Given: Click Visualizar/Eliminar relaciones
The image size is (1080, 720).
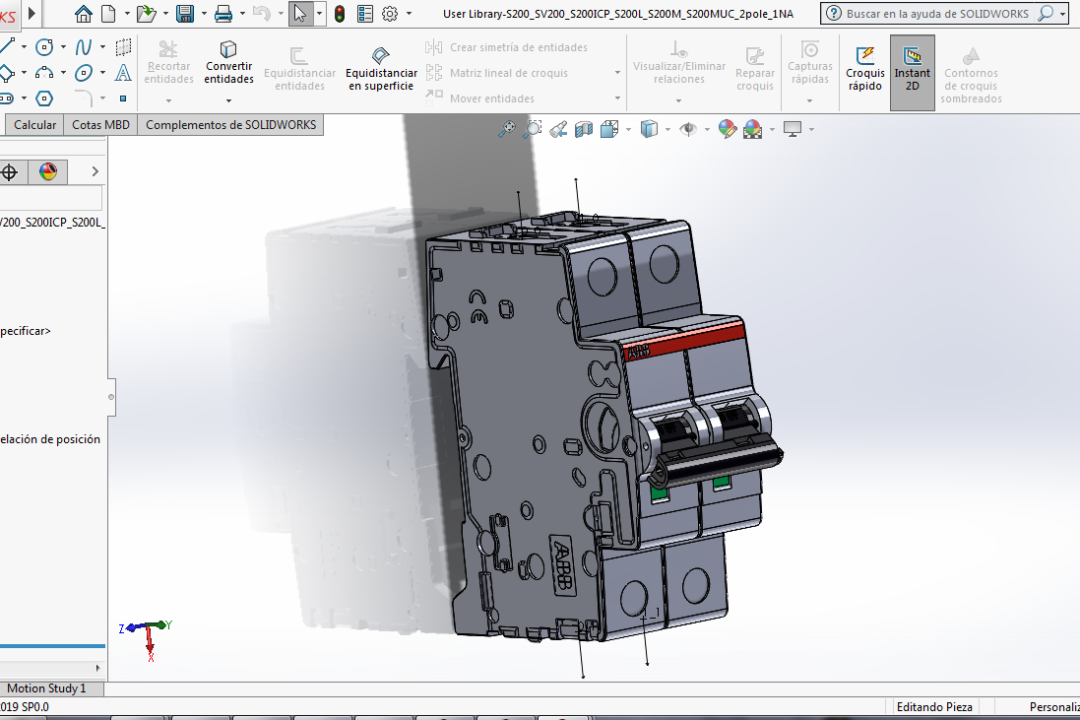Looking at the screenshot, I should (x=679, y=64).
